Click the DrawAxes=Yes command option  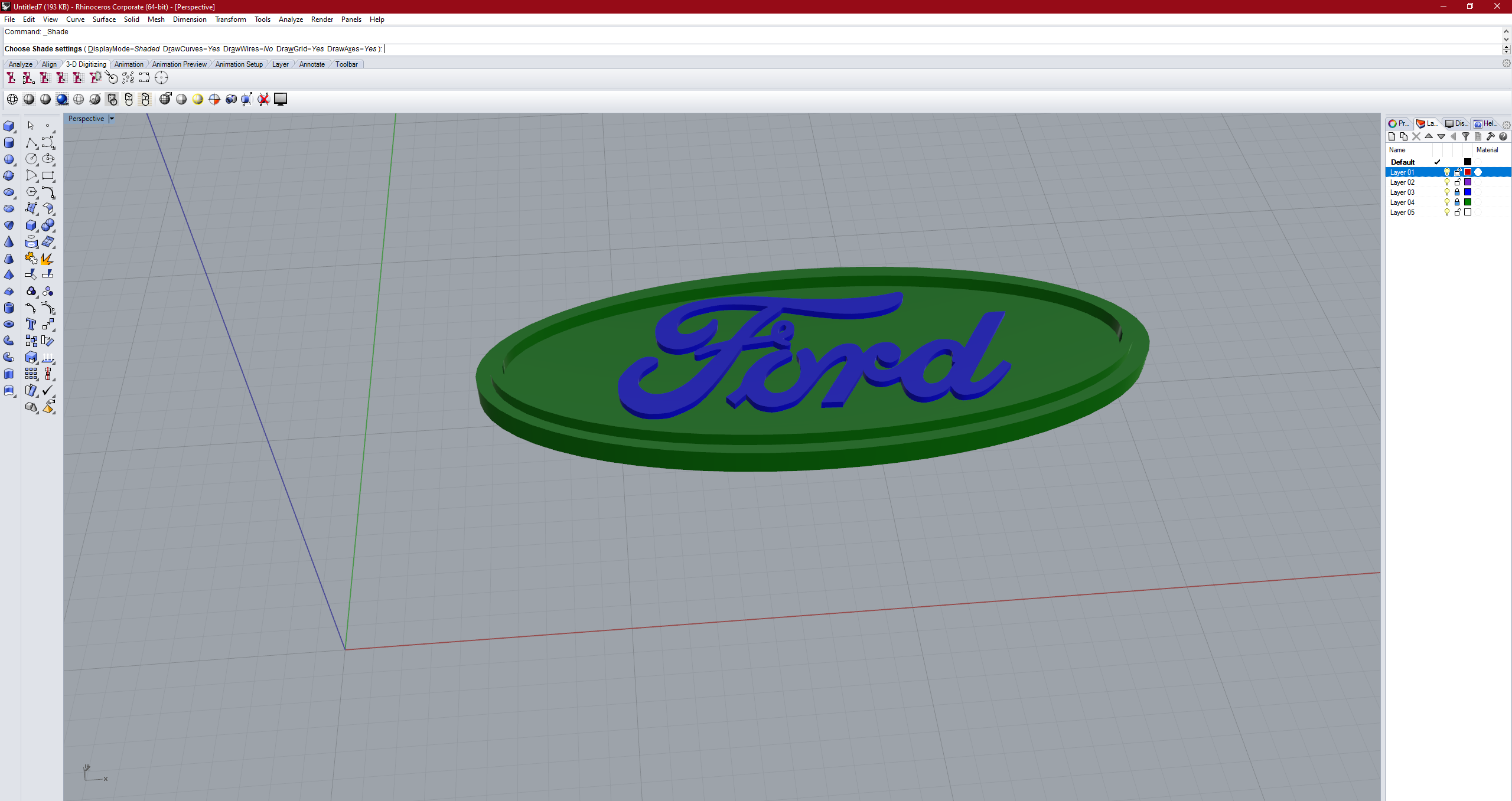[352, 49]
